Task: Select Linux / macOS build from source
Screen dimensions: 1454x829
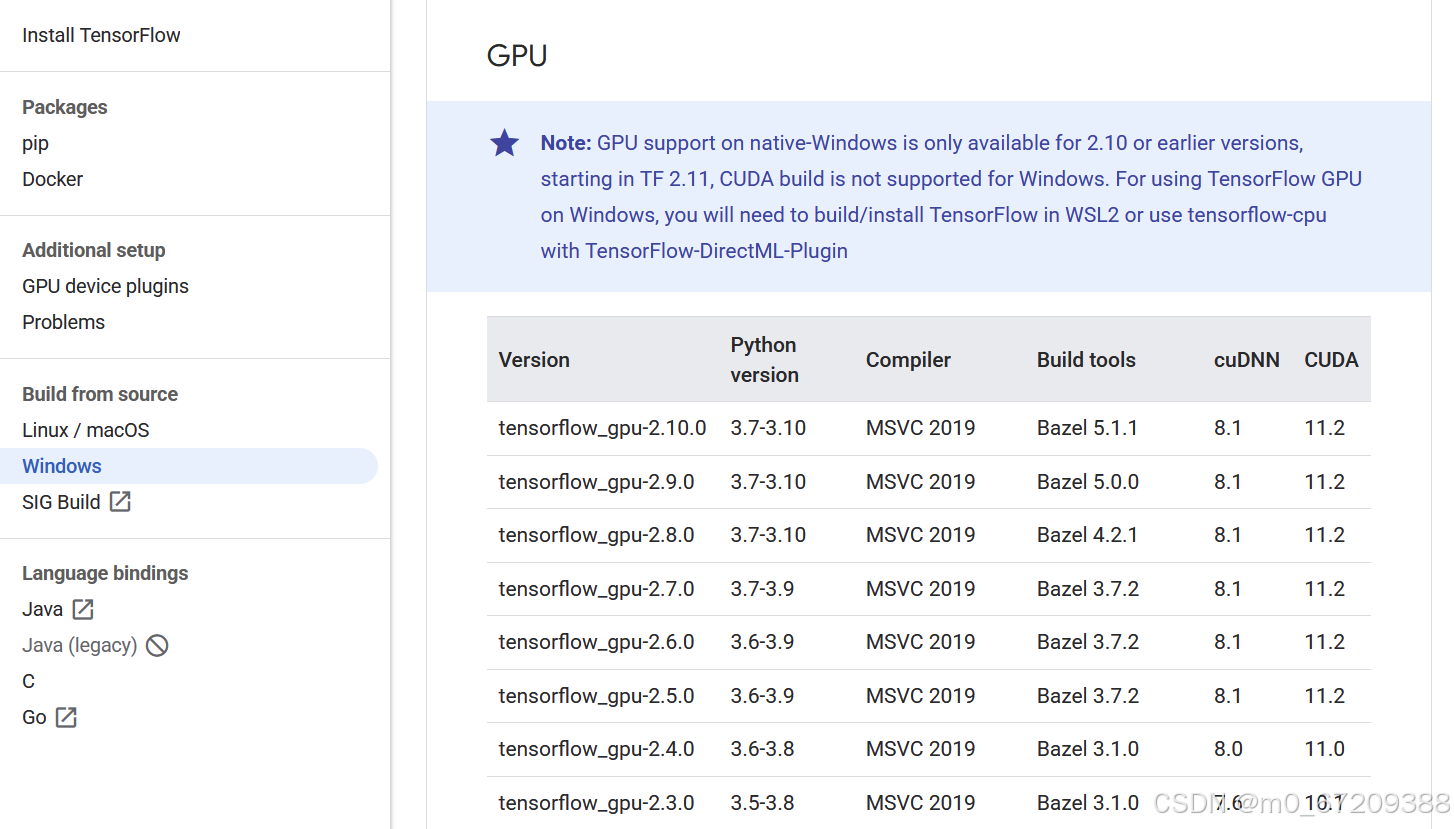Action: pyautogui.click(x=86, y=430)
